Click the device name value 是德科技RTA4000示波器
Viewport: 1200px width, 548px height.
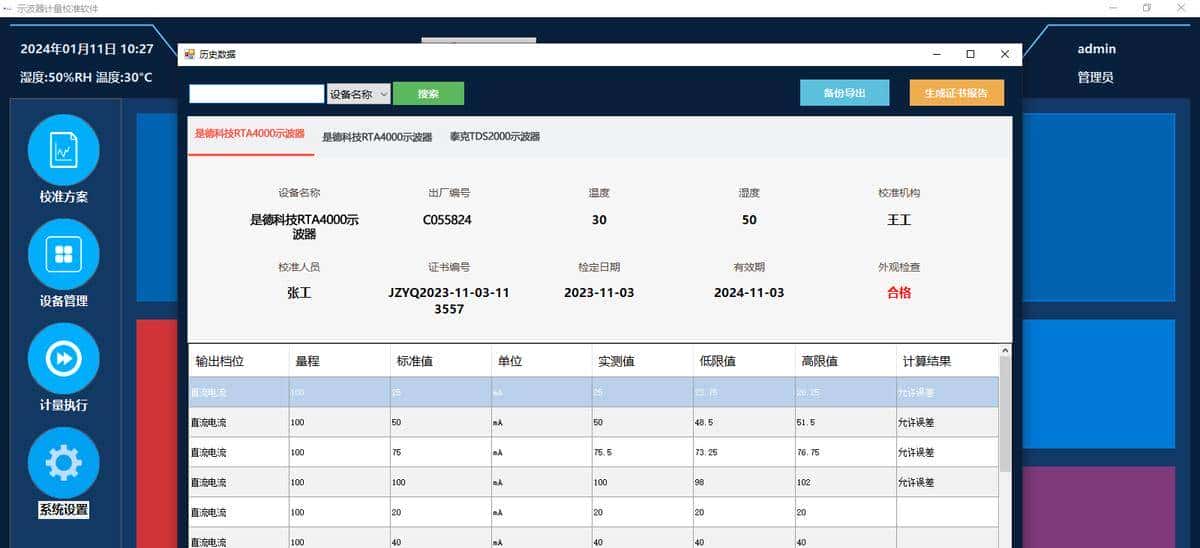304,227
